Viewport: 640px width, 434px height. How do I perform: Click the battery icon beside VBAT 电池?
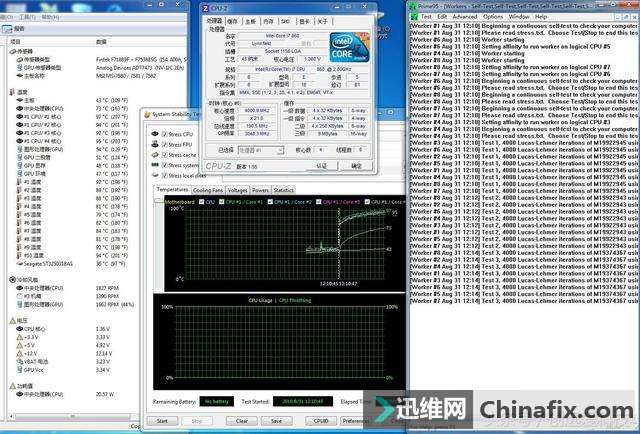pos(20,362)
